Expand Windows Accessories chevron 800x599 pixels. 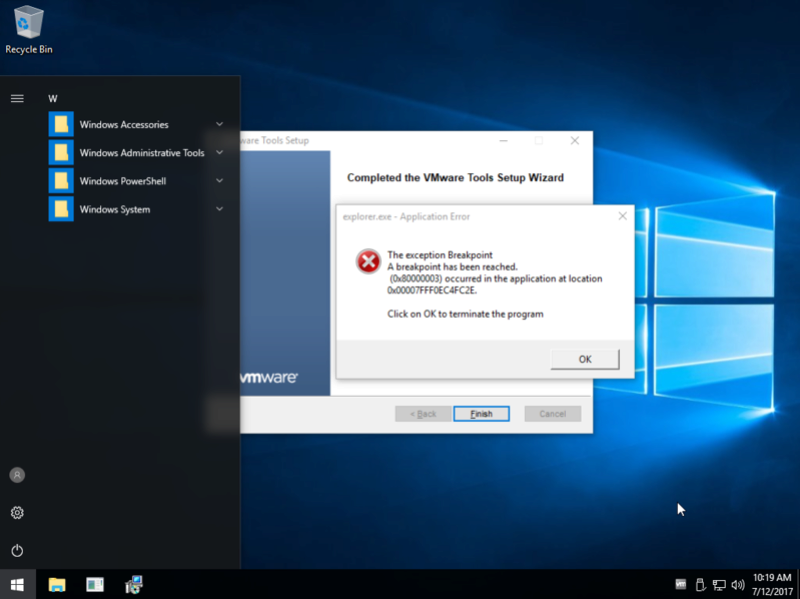[219, 124]
